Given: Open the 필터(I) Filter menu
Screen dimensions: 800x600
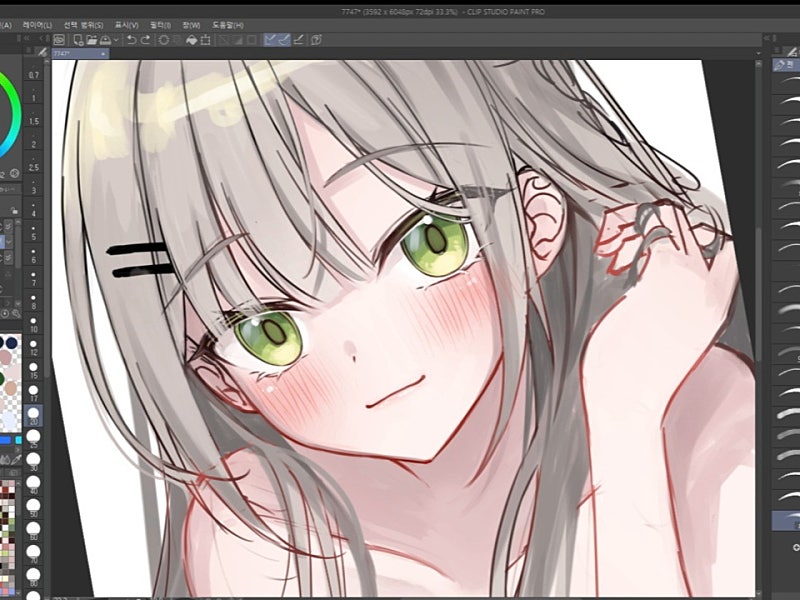Looking at the screenshot, I should [x=160, y=24].
